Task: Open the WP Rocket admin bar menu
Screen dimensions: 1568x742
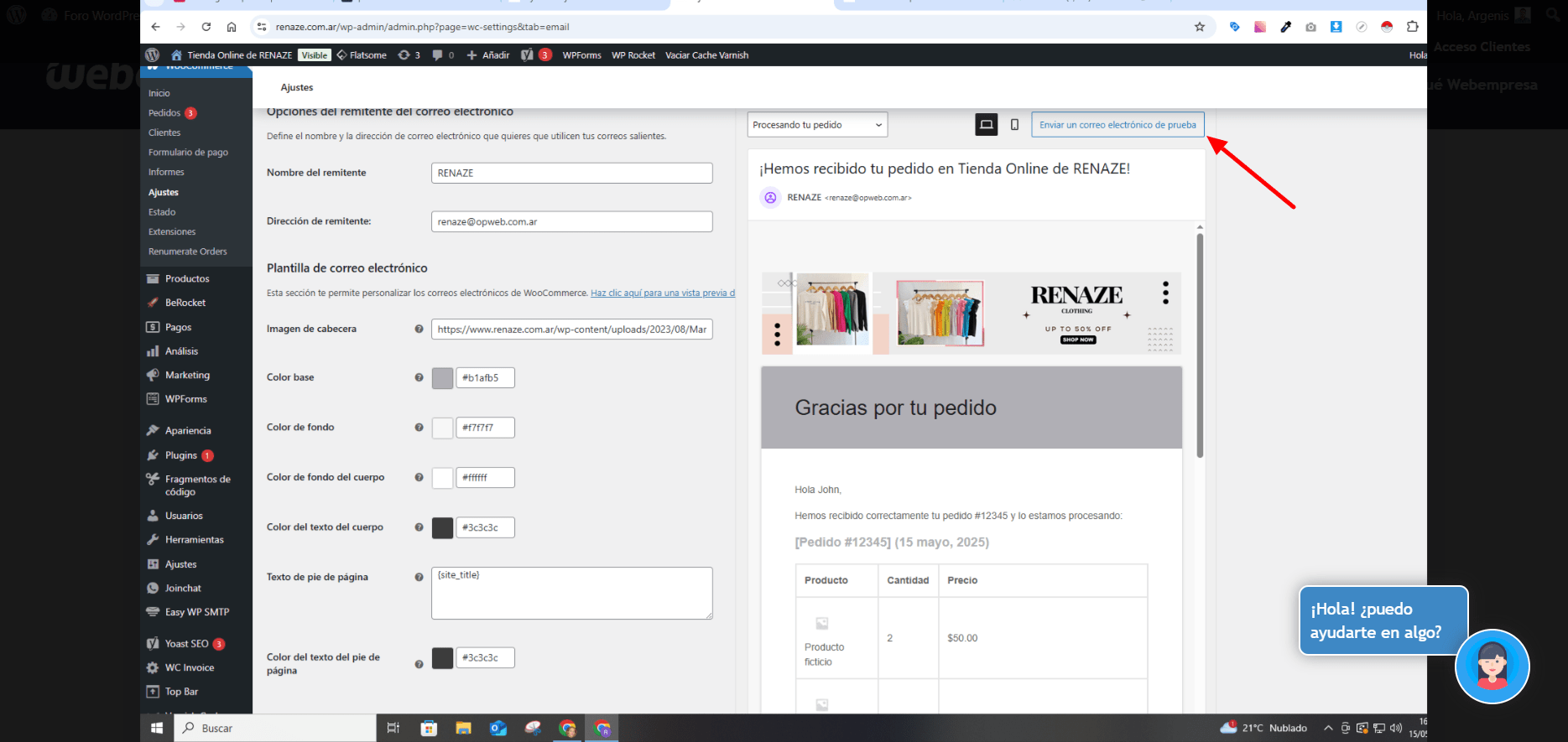Action: coord(633,55)
